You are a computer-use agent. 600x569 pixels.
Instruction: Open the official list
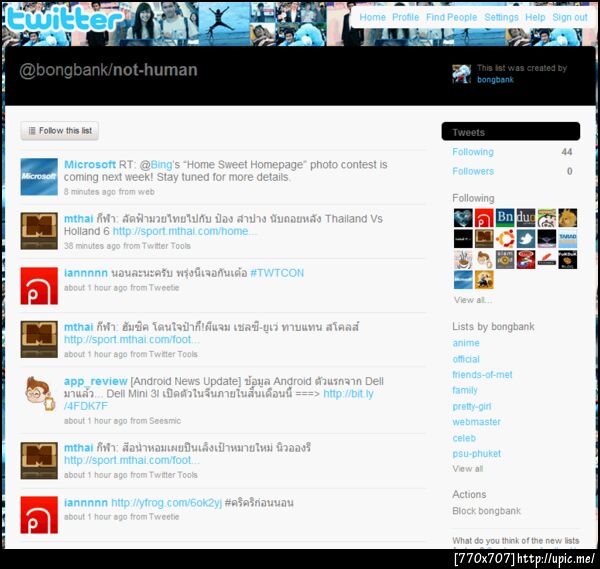tap(466, 359)
